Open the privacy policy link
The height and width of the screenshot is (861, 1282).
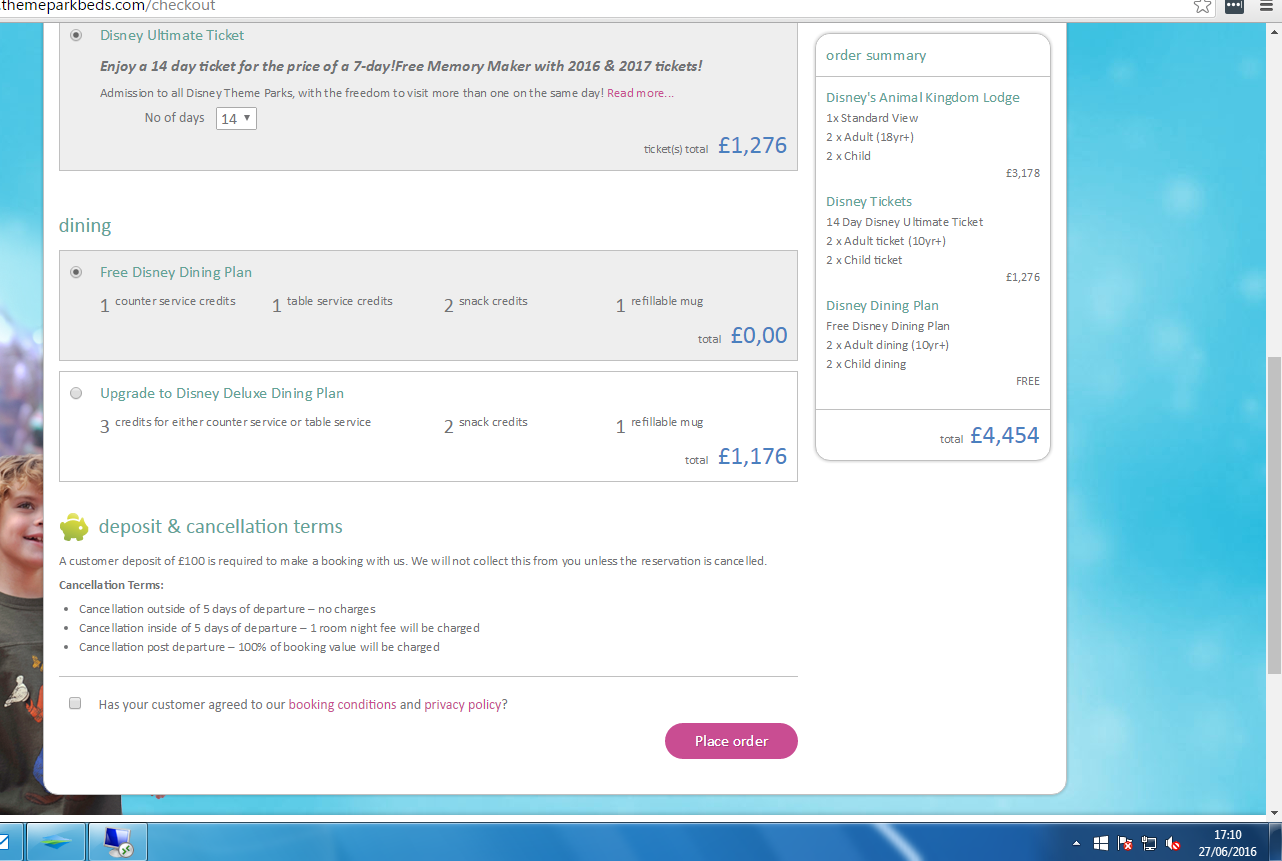[x=463, y=704]
